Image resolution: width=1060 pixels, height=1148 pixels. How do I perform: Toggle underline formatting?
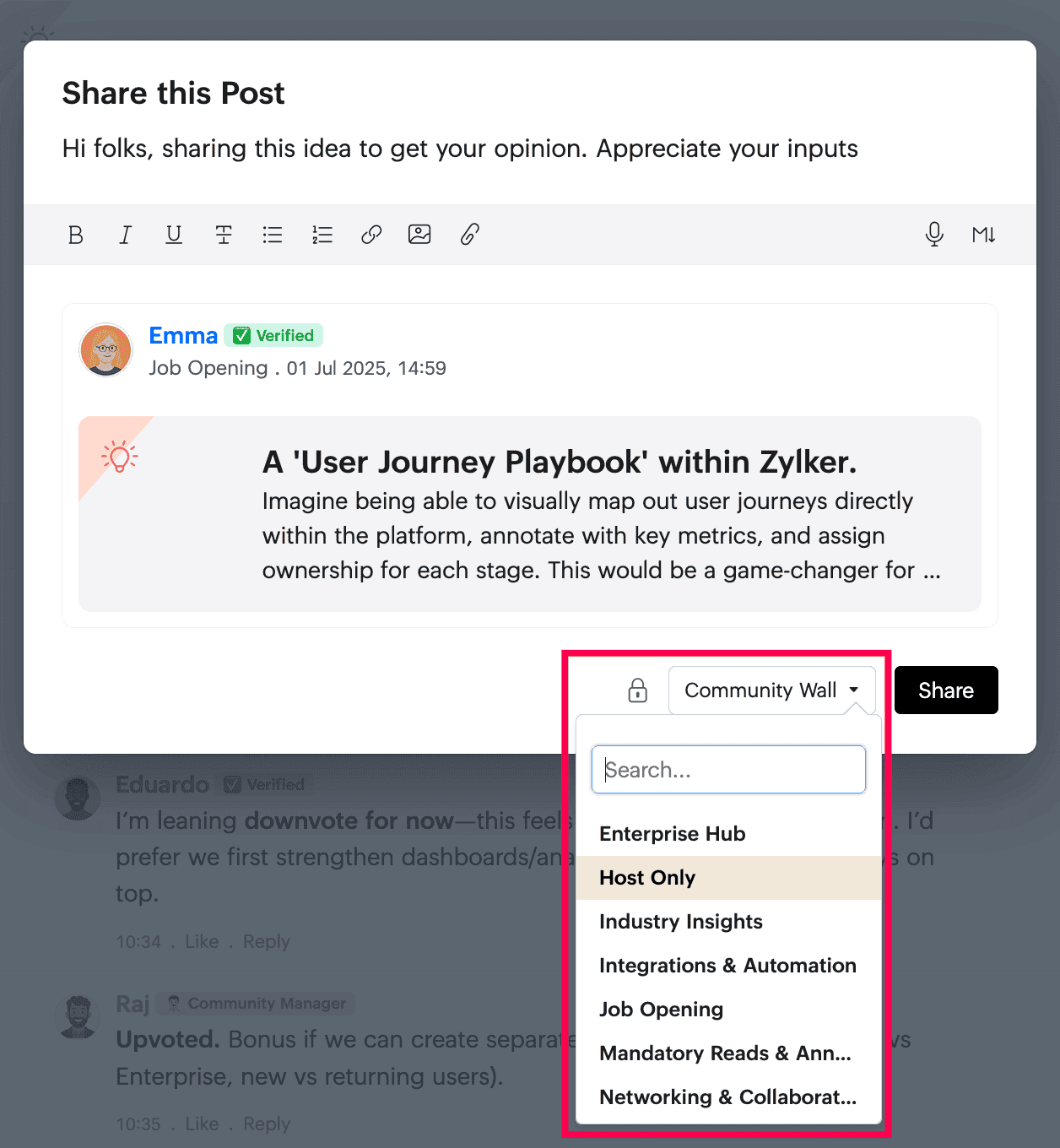[x=174, y=235]
